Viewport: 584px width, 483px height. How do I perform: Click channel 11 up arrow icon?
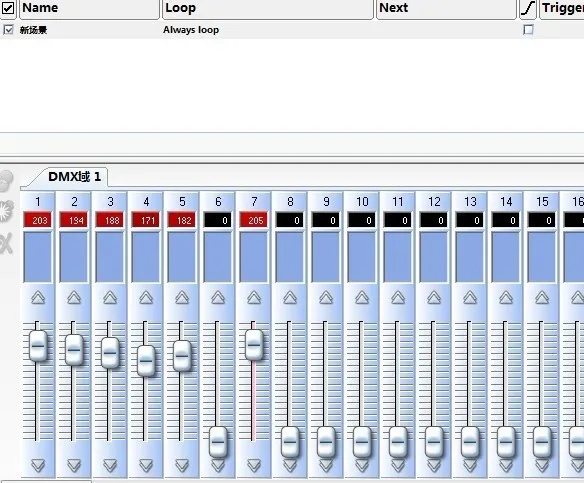398,298
